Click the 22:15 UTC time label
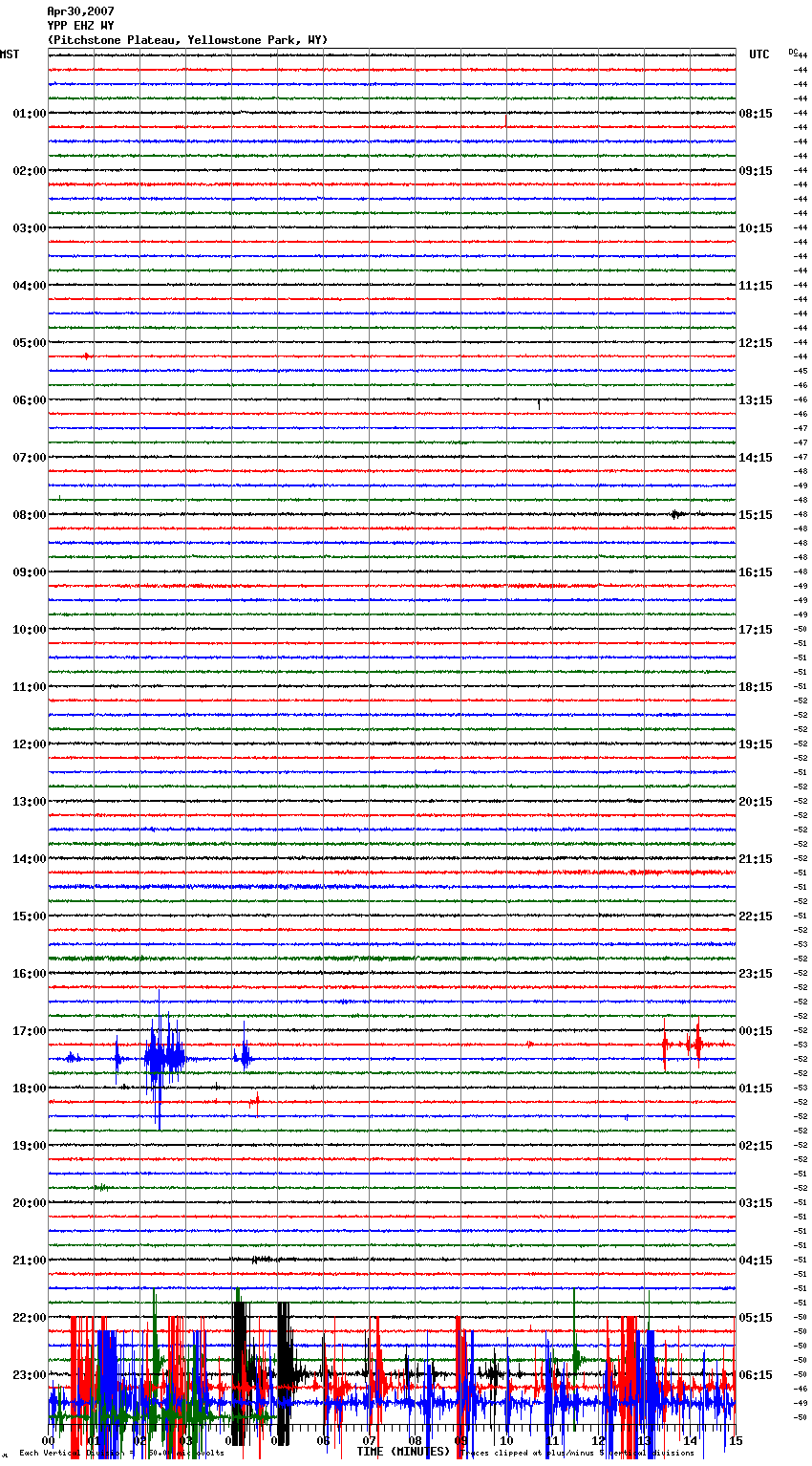 [756, 916]
